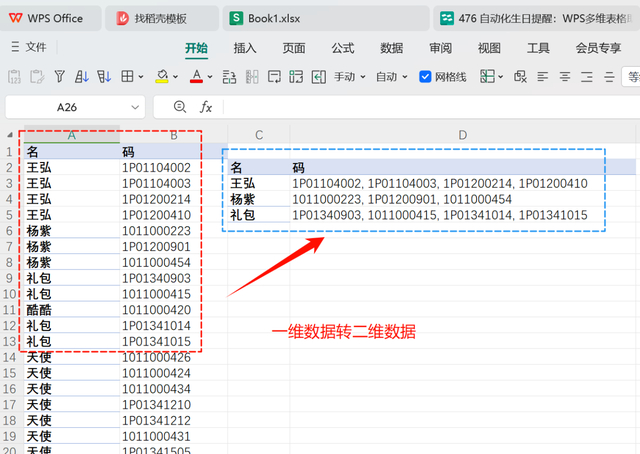Click the green freeze panes icon
The width and height of the screenshot is (640, 454).
[x=487, y=76]
